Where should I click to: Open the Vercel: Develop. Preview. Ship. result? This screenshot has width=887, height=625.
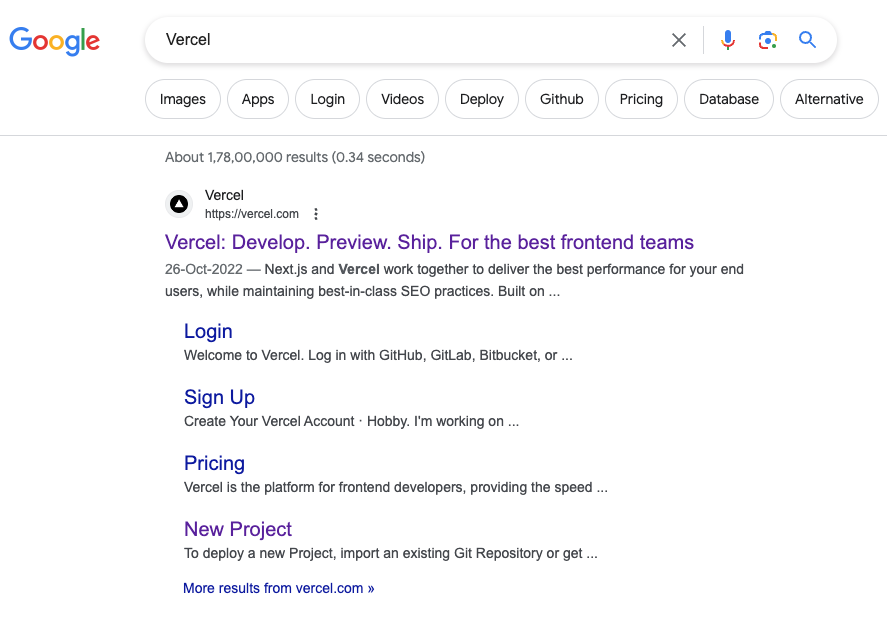429,242
